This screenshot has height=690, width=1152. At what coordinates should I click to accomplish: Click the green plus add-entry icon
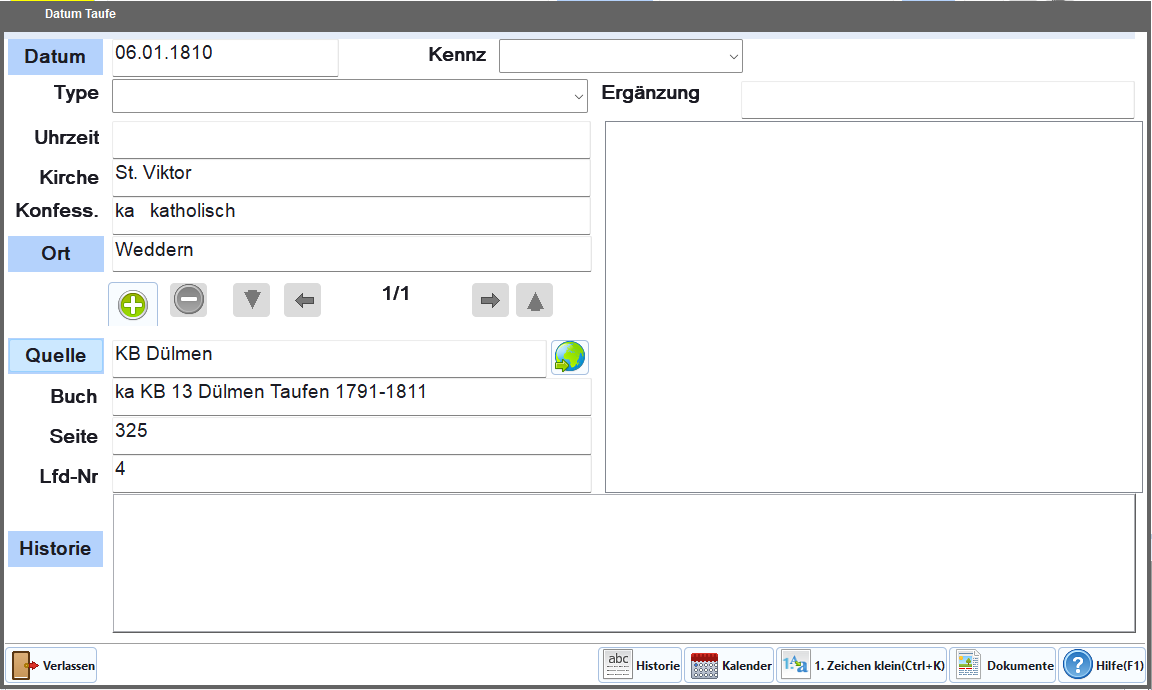[x=133, y=304]
